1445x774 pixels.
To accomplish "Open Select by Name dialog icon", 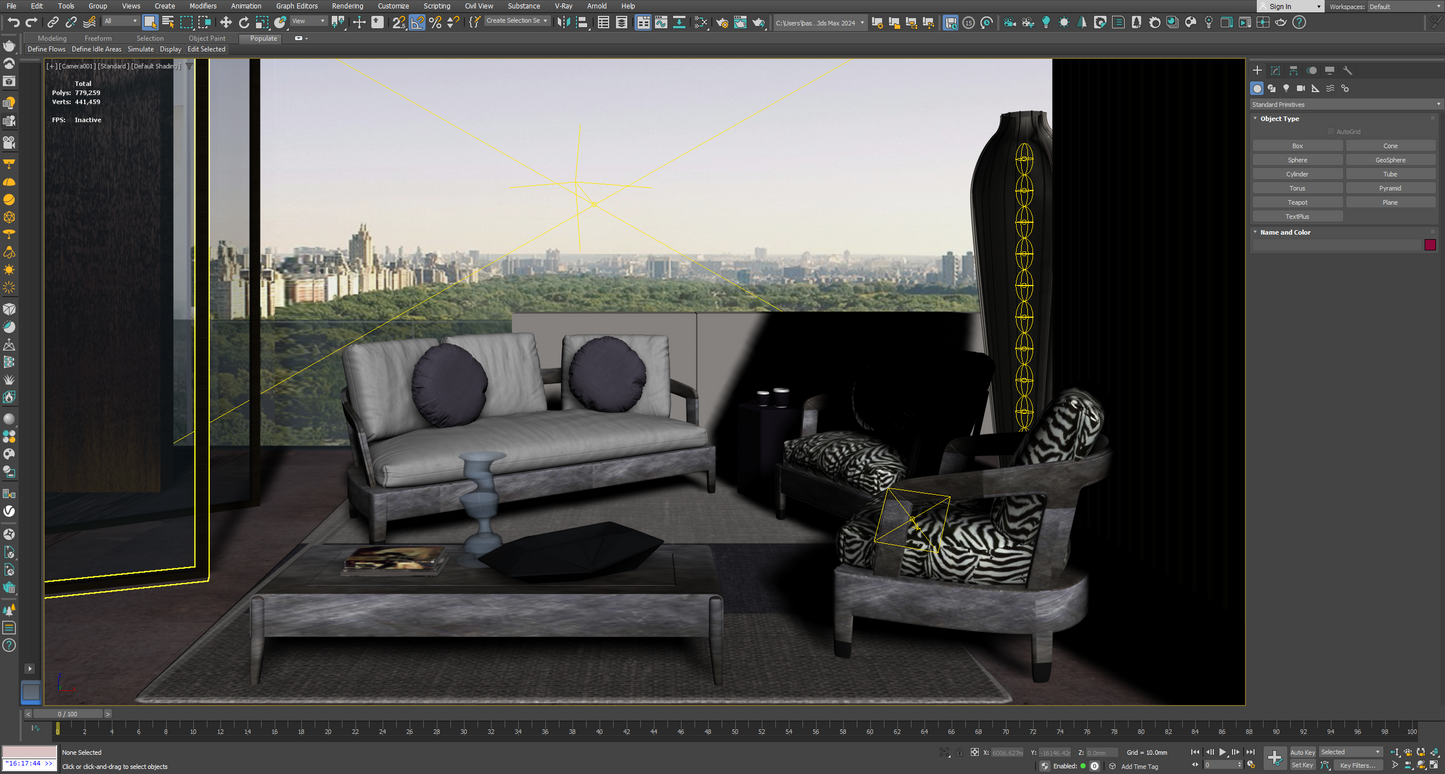I will click(168, 22).
